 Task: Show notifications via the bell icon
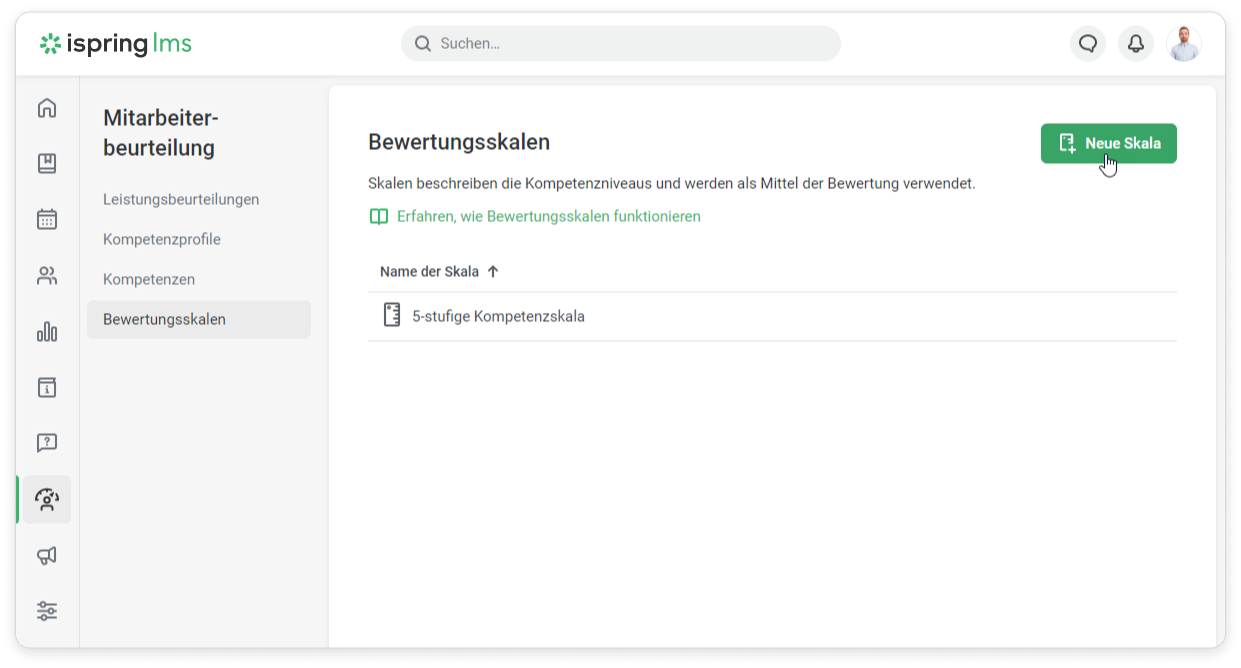coord(1136,44)
